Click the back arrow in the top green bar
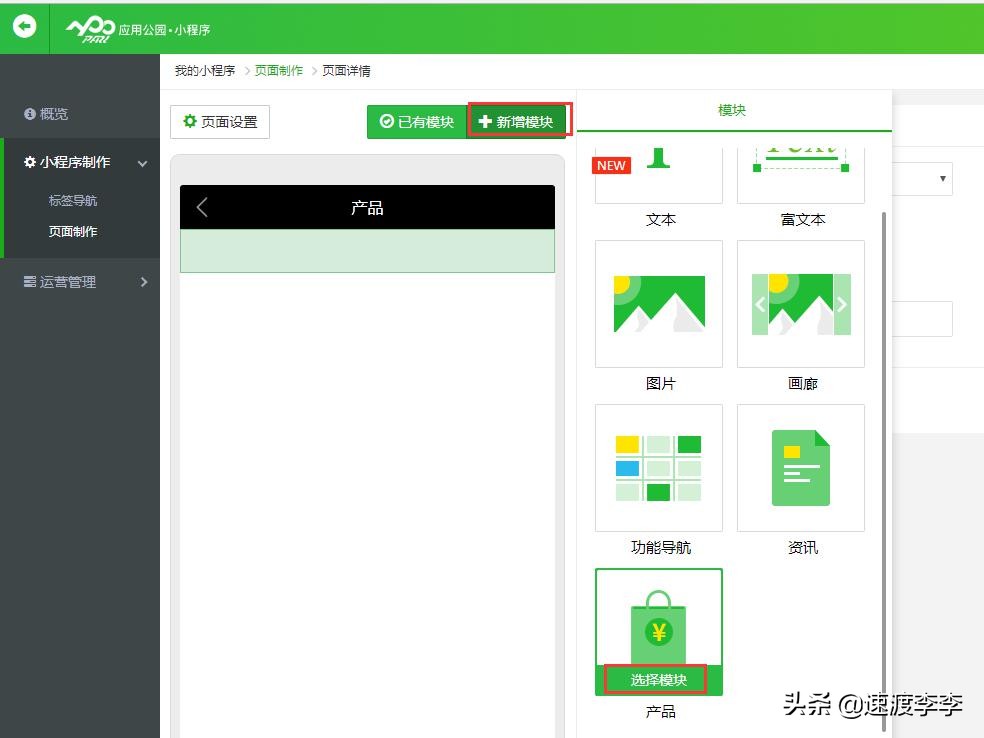 (23, 27)
